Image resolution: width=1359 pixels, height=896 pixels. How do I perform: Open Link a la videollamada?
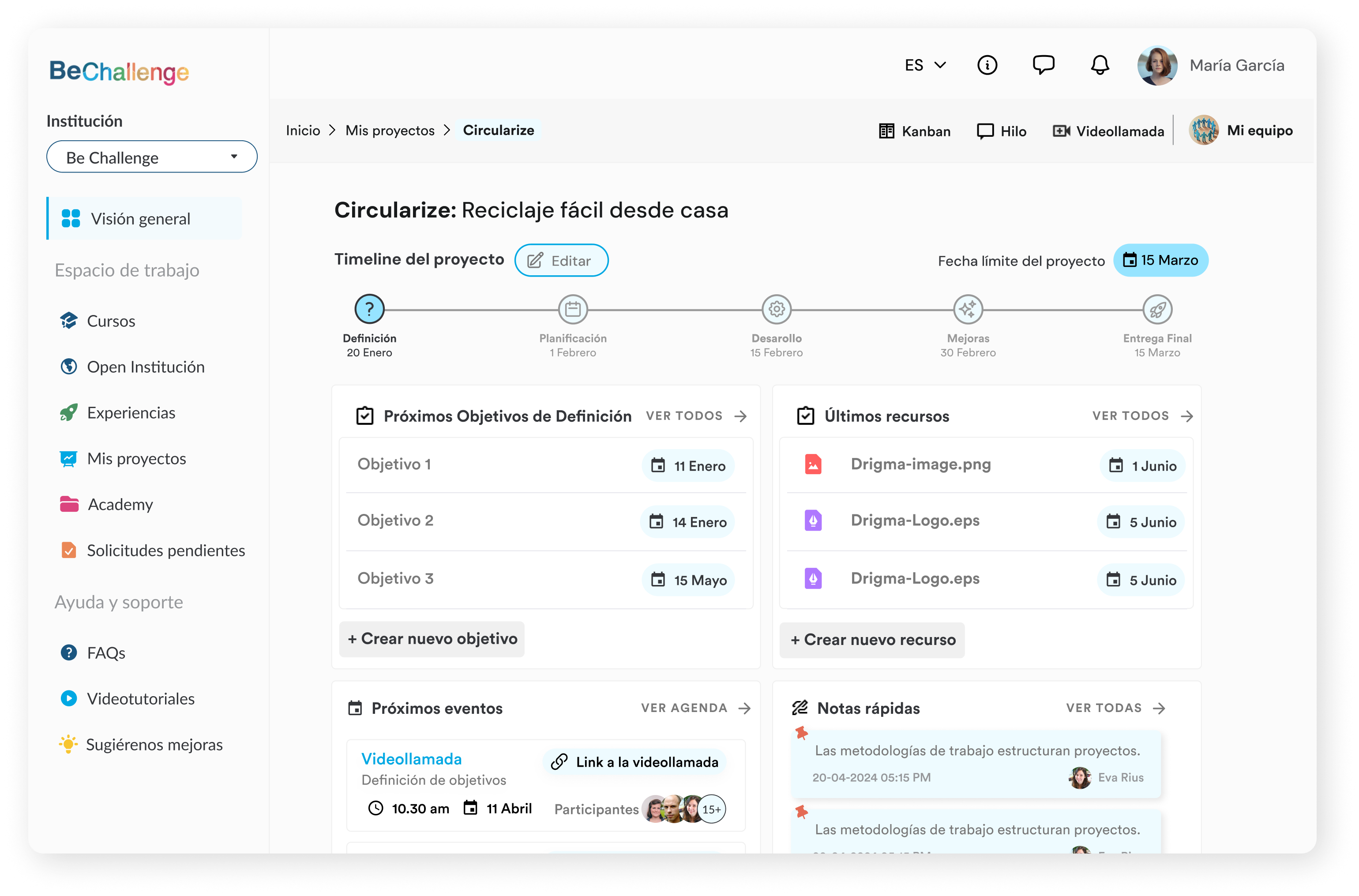click(x=634, y=762)
